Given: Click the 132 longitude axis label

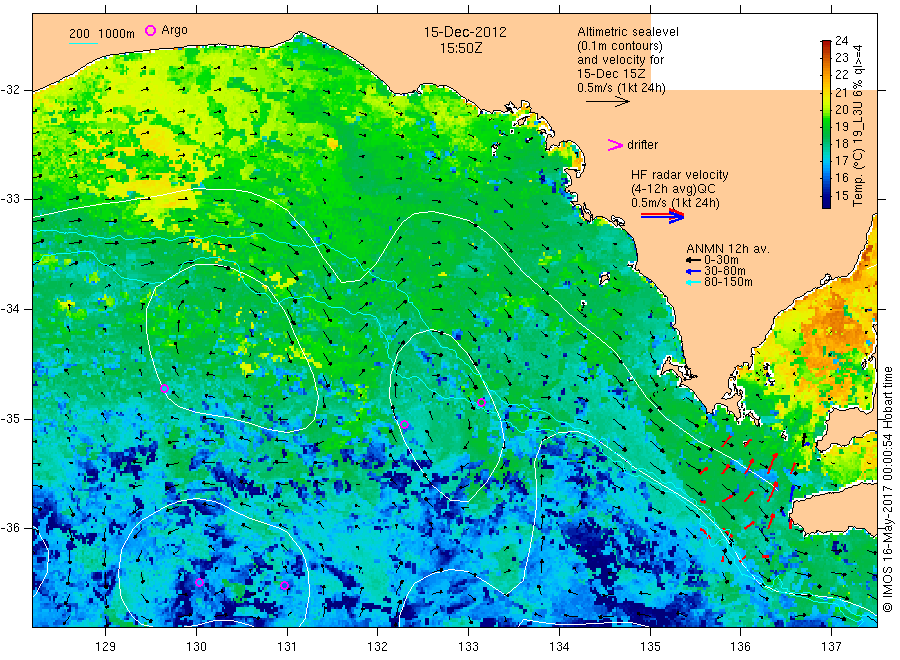Looking at the screenshot, I should [378, 647].
